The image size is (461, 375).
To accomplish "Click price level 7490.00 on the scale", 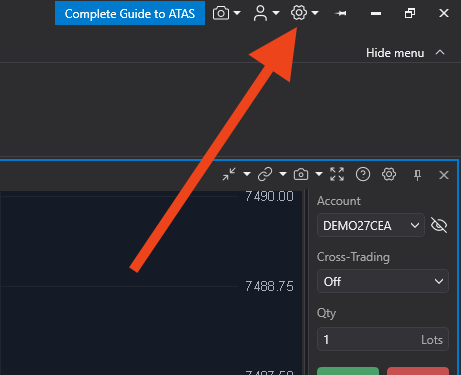I will click(x=269, y=196).
